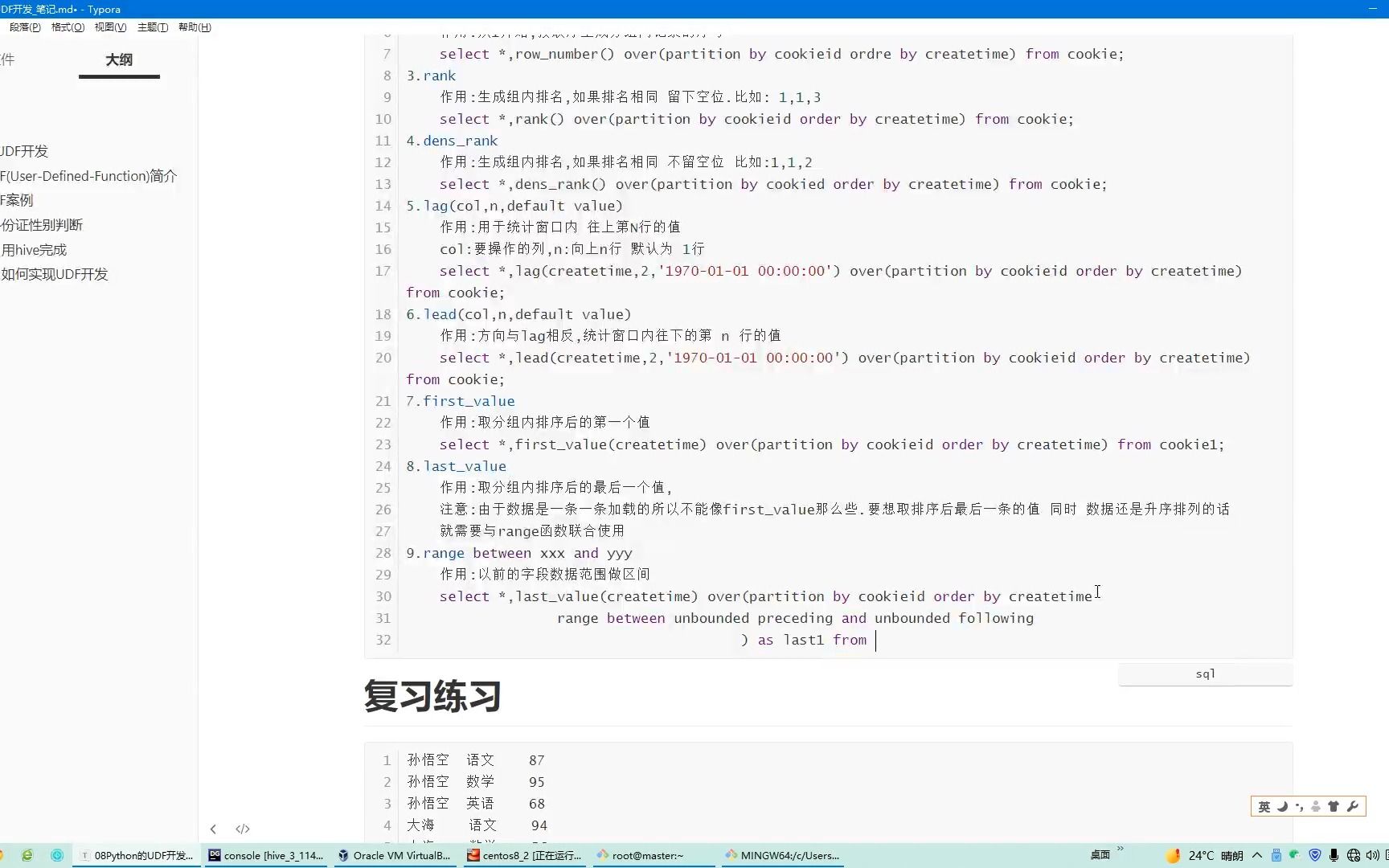This screenshot has width=1389, height=868.
Task: Open weather widget sun icon
Action: [x=1174, y=855]
